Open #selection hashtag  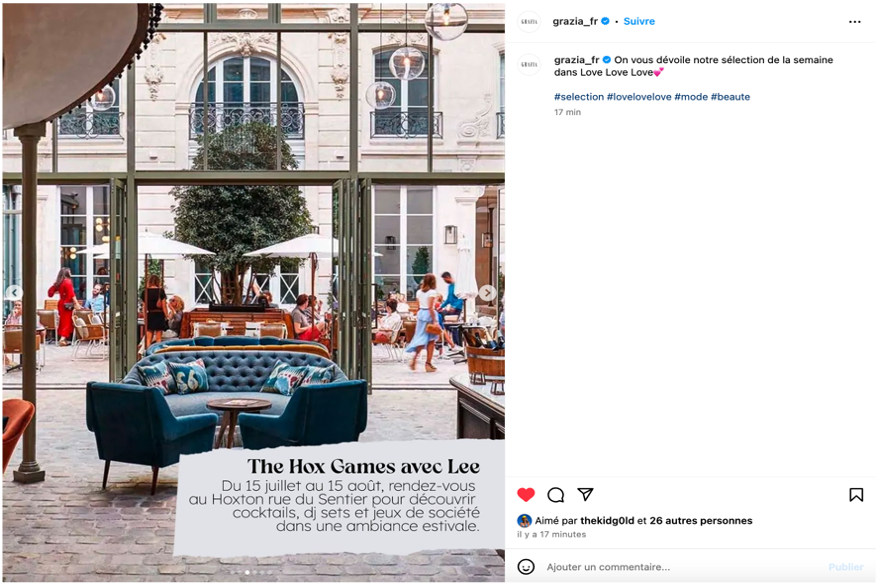tap(579, 97)
